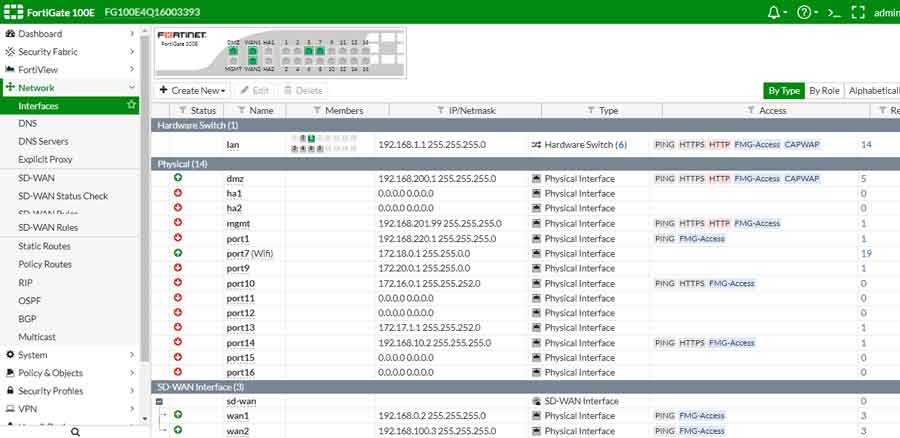The width and height of the screenshot is (900, 438).
Task: Click the Type column filter icon
Action: point(591,110)
